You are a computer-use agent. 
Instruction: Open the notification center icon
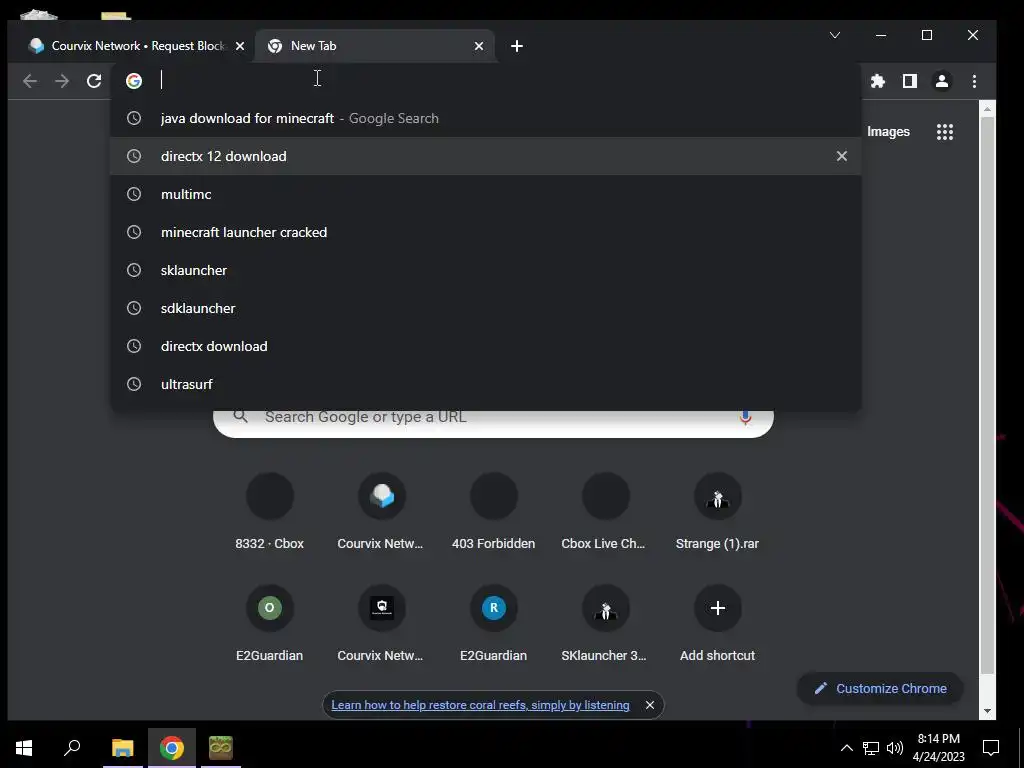point(991,748)
